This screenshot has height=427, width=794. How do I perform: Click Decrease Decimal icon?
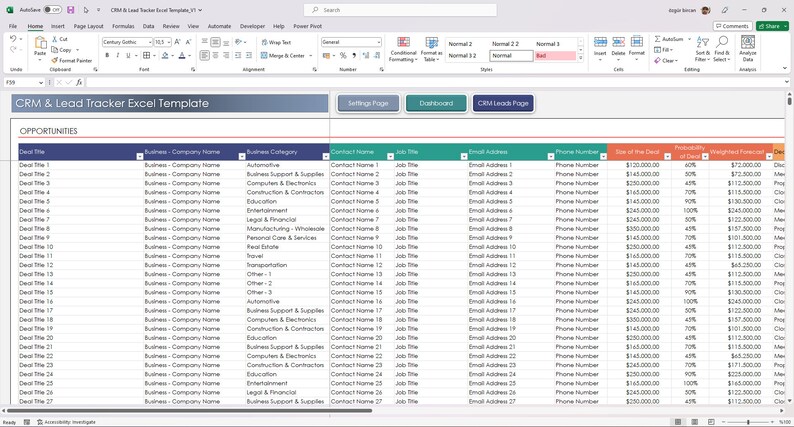click(x=377, y=55)
